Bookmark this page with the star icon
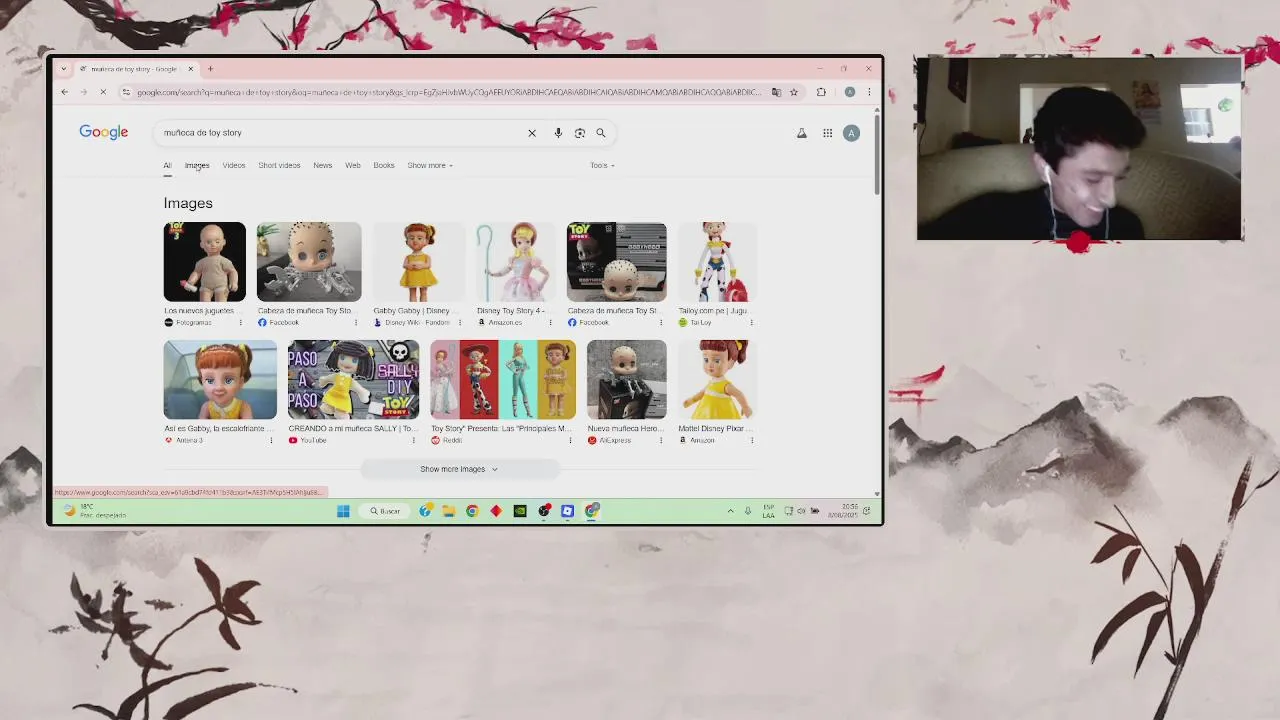1280x720 pixels. click(794, 92)
